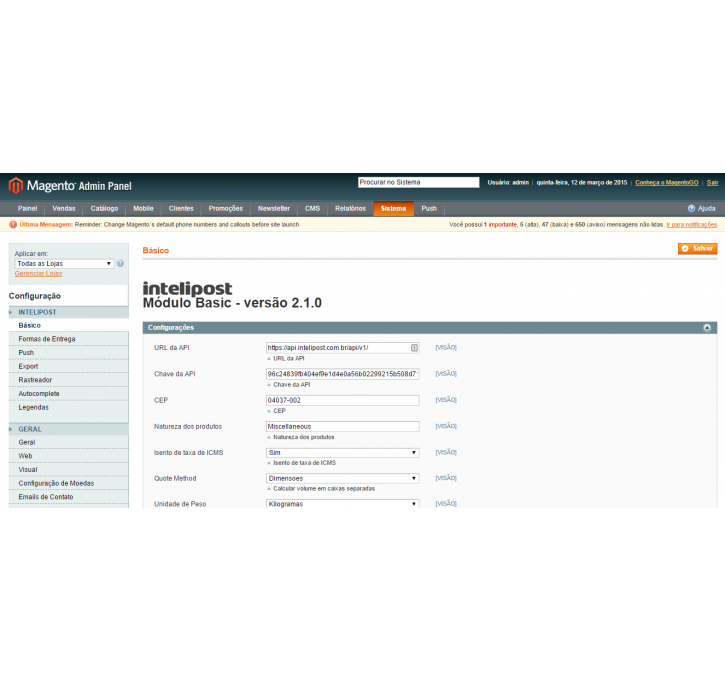This screenshot has width=725, height=680.
Task: Click the Procurar no Sistema search field
Action: tap(418, 183)
